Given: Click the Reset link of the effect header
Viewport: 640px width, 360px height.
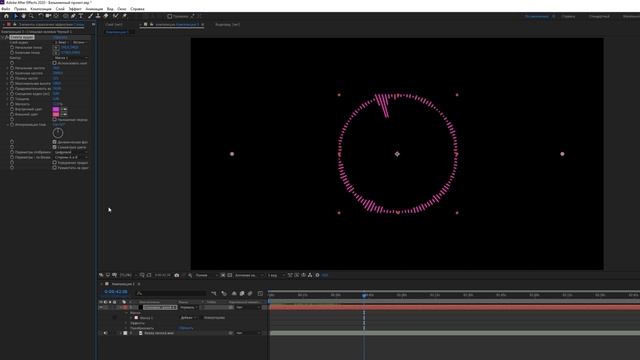Looking at the screenshot, I should coord(60,37).
